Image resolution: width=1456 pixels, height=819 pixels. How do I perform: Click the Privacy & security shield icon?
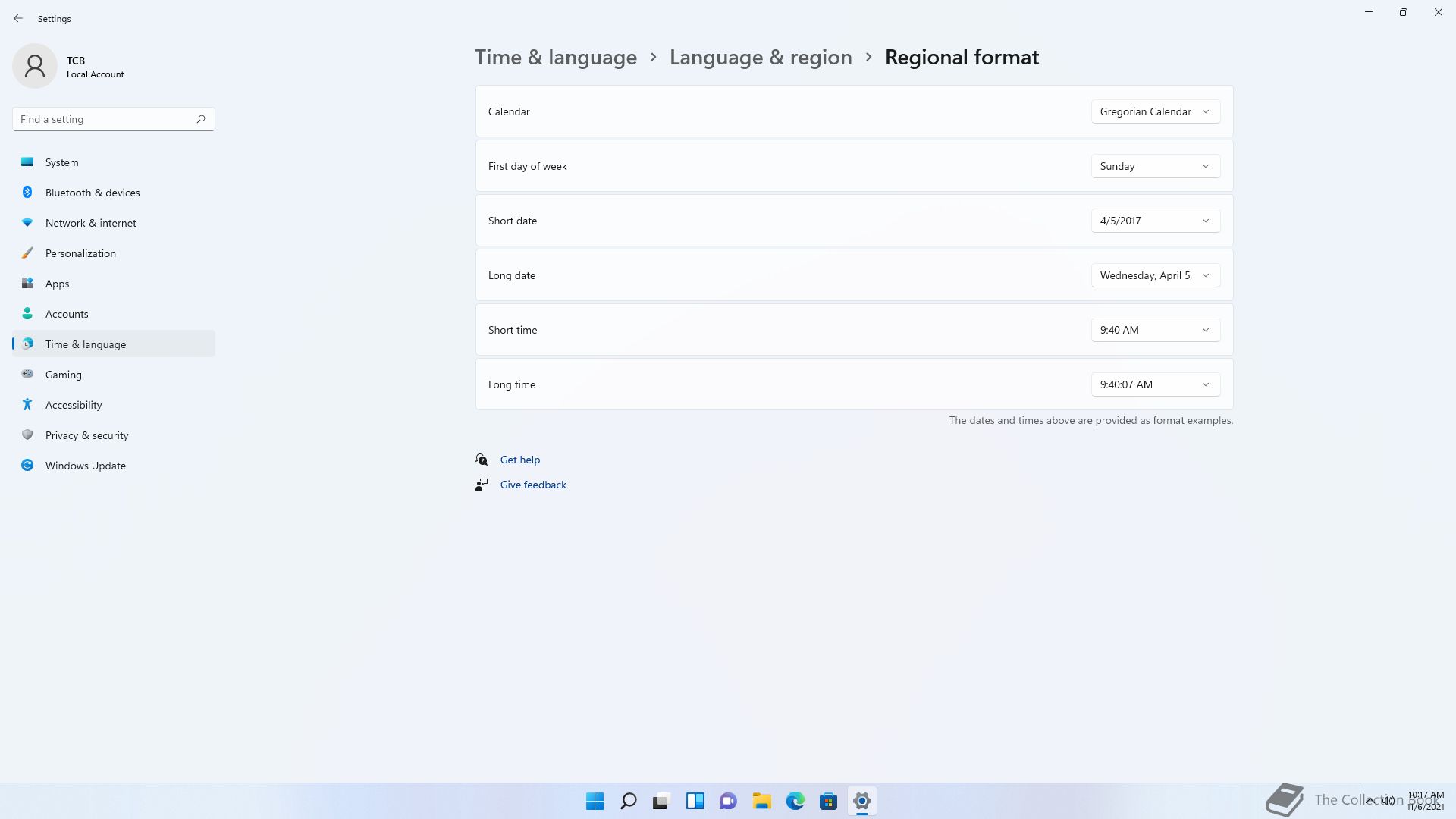[x=27, y=435]
